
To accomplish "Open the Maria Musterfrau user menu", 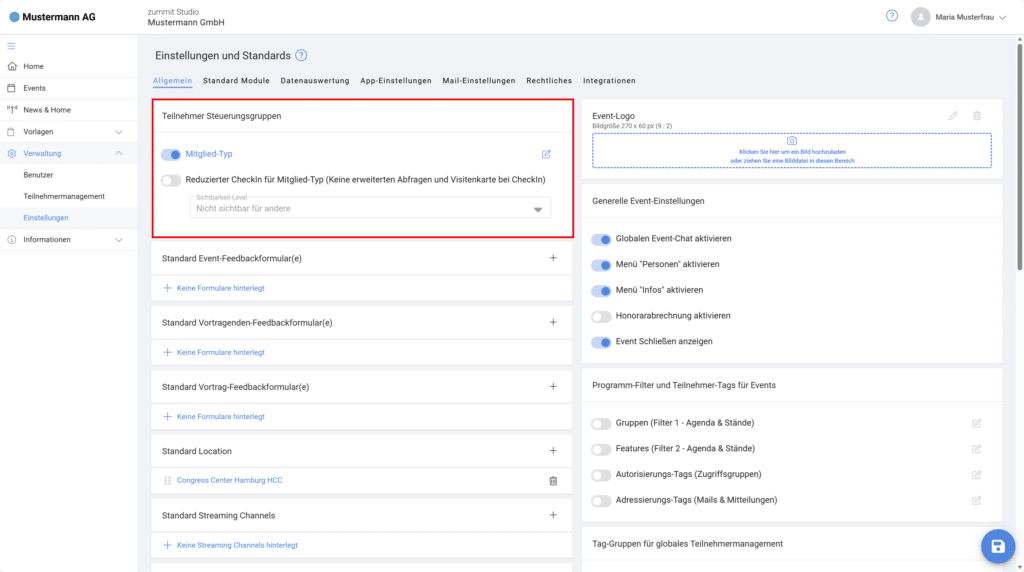I will 957,17.
